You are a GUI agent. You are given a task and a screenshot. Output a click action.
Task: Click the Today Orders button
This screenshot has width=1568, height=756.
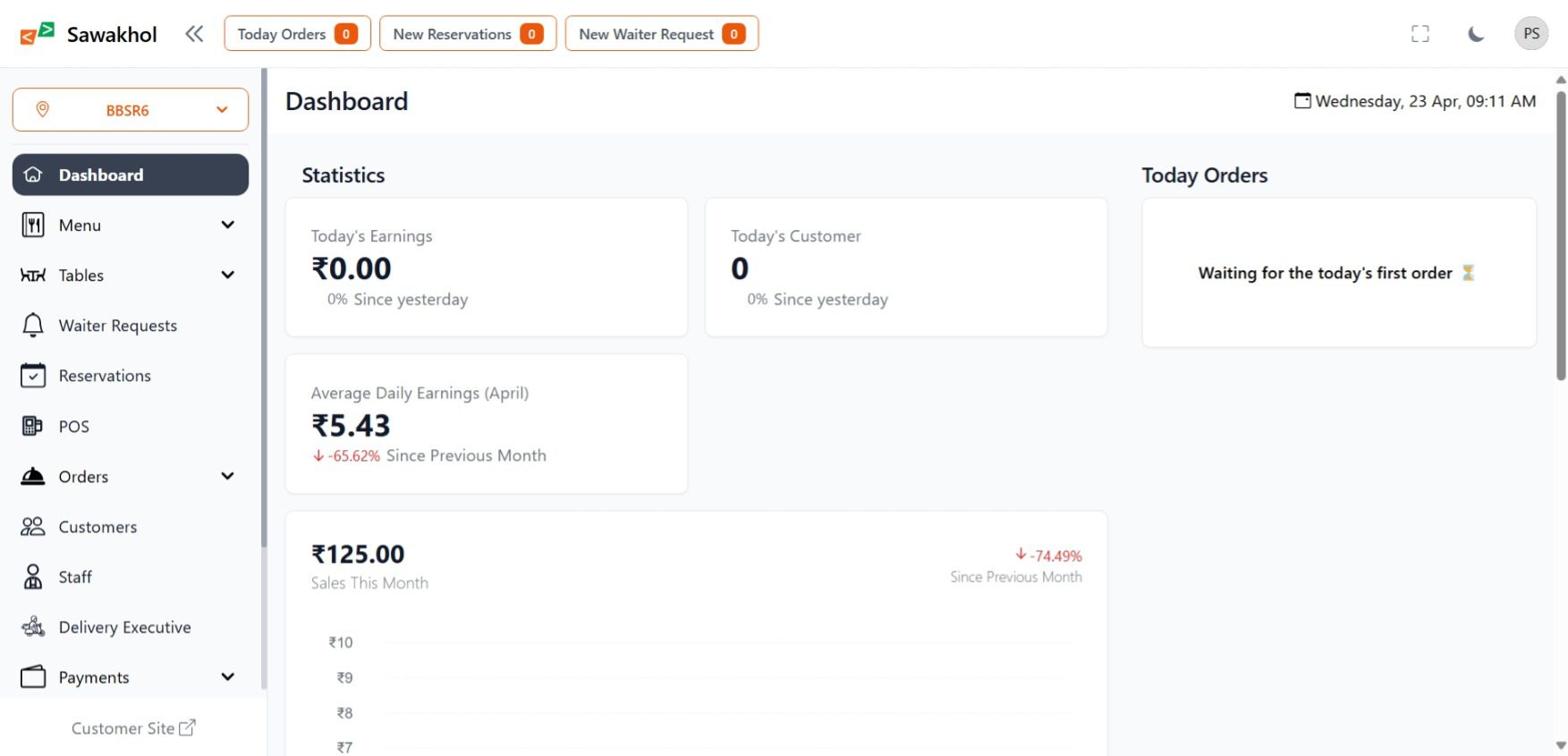coord(297,34)
